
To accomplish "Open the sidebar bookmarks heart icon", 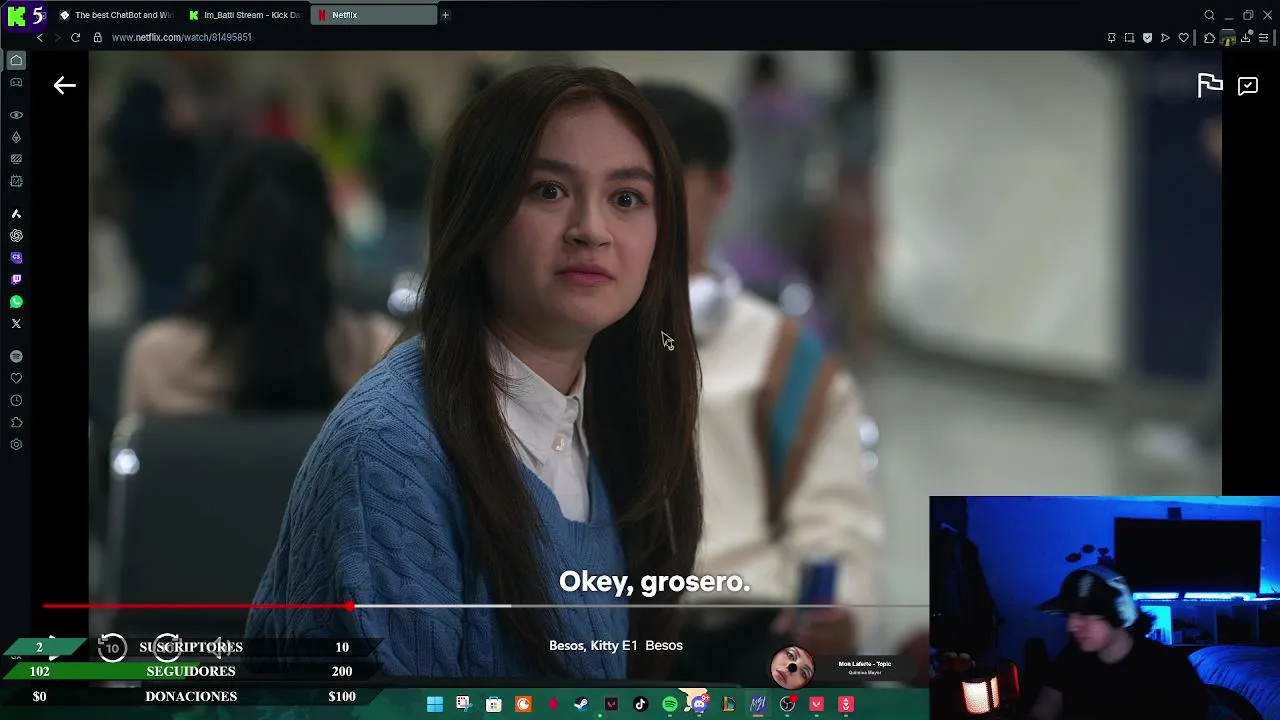I will [x=16, y=378].
